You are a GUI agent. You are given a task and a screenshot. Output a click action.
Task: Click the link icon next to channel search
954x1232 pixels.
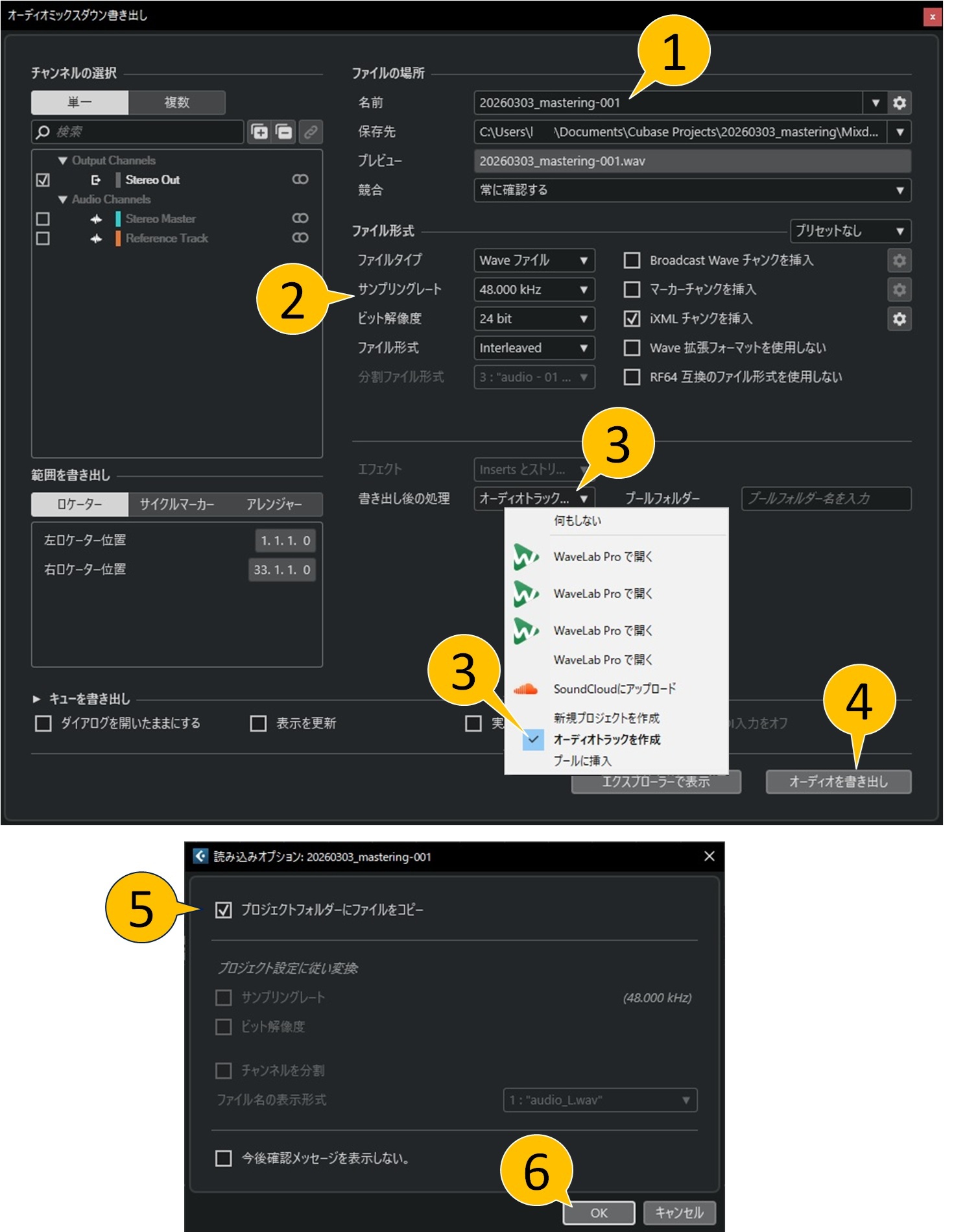click(x=311, y=132)
